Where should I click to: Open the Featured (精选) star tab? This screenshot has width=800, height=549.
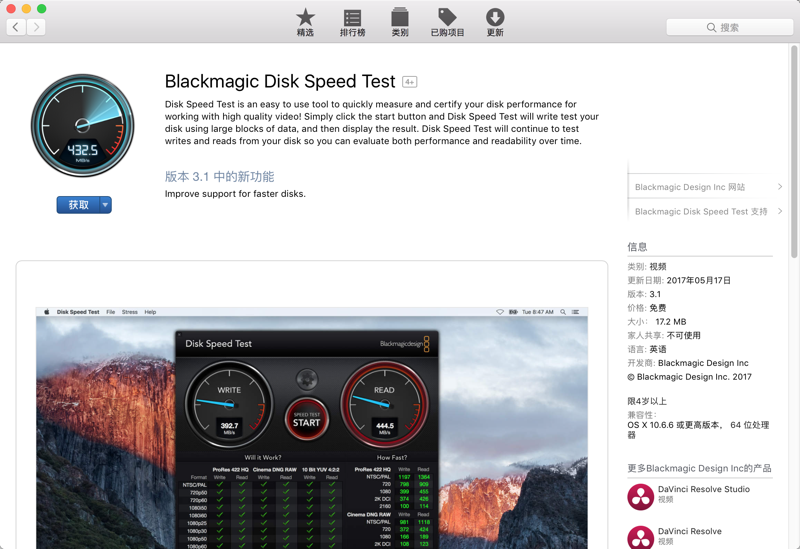305,22
